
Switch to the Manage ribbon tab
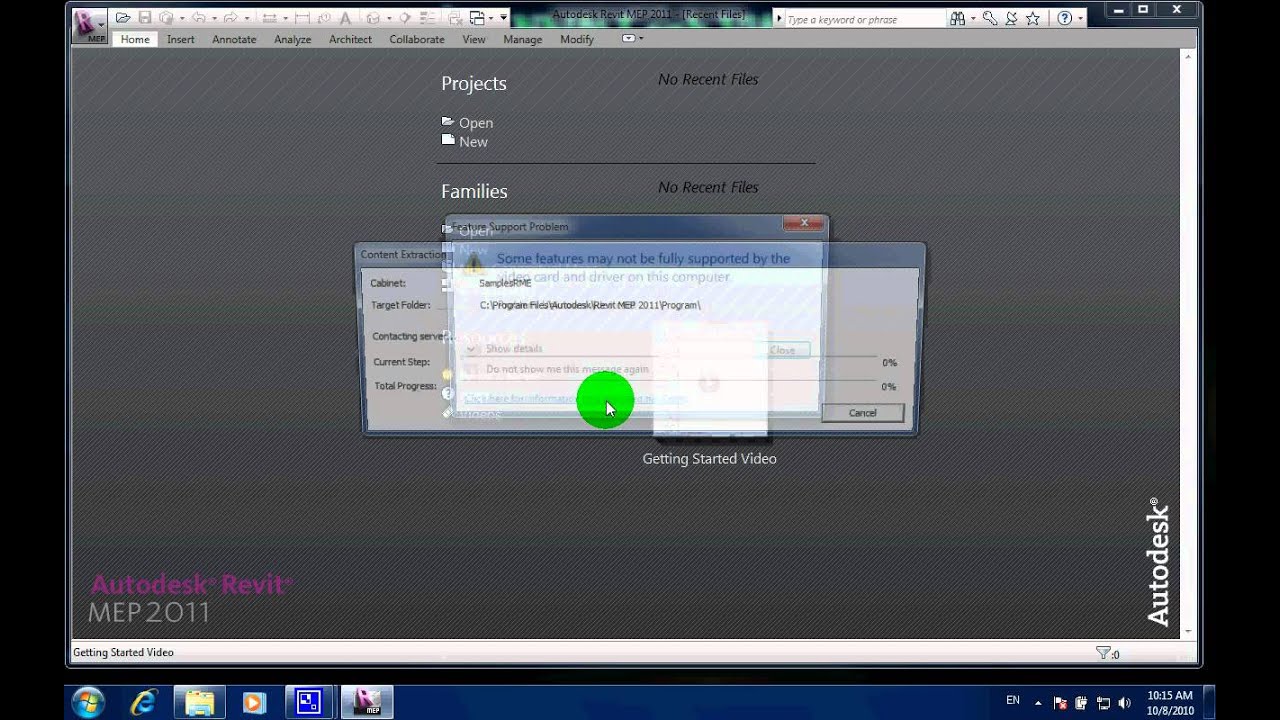tap(522, 39)
